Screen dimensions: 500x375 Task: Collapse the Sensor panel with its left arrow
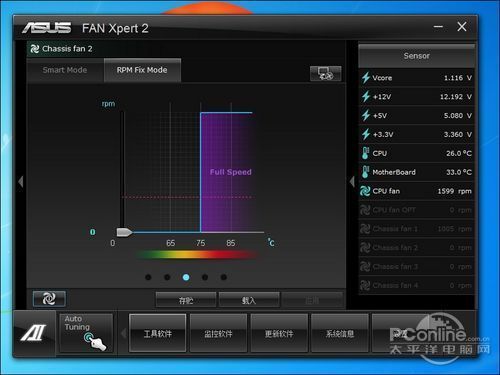[x=352, y=182]
